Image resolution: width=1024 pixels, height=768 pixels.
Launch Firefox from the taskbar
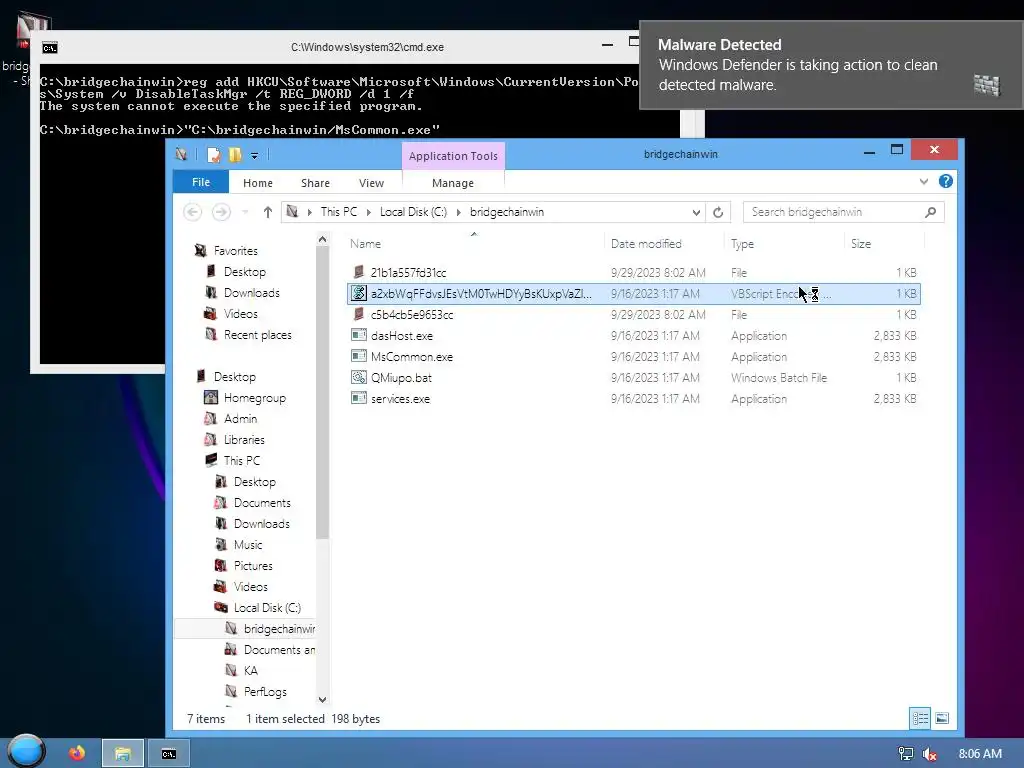[x=77, y=753]
